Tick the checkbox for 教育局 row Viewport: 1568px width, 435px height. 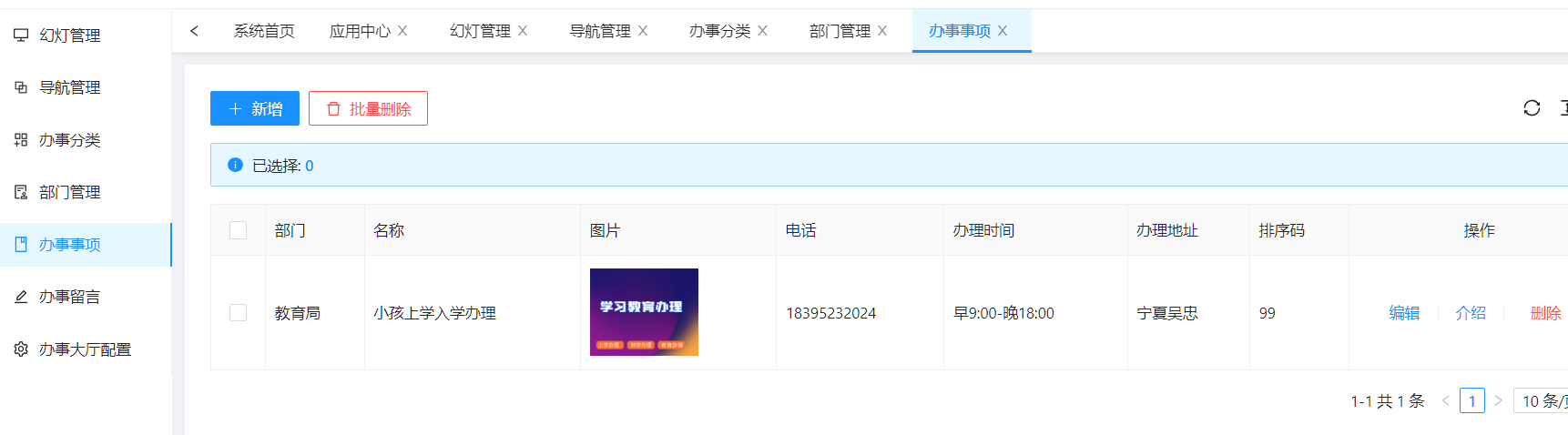pyautogui.click(x=239, y=312)
